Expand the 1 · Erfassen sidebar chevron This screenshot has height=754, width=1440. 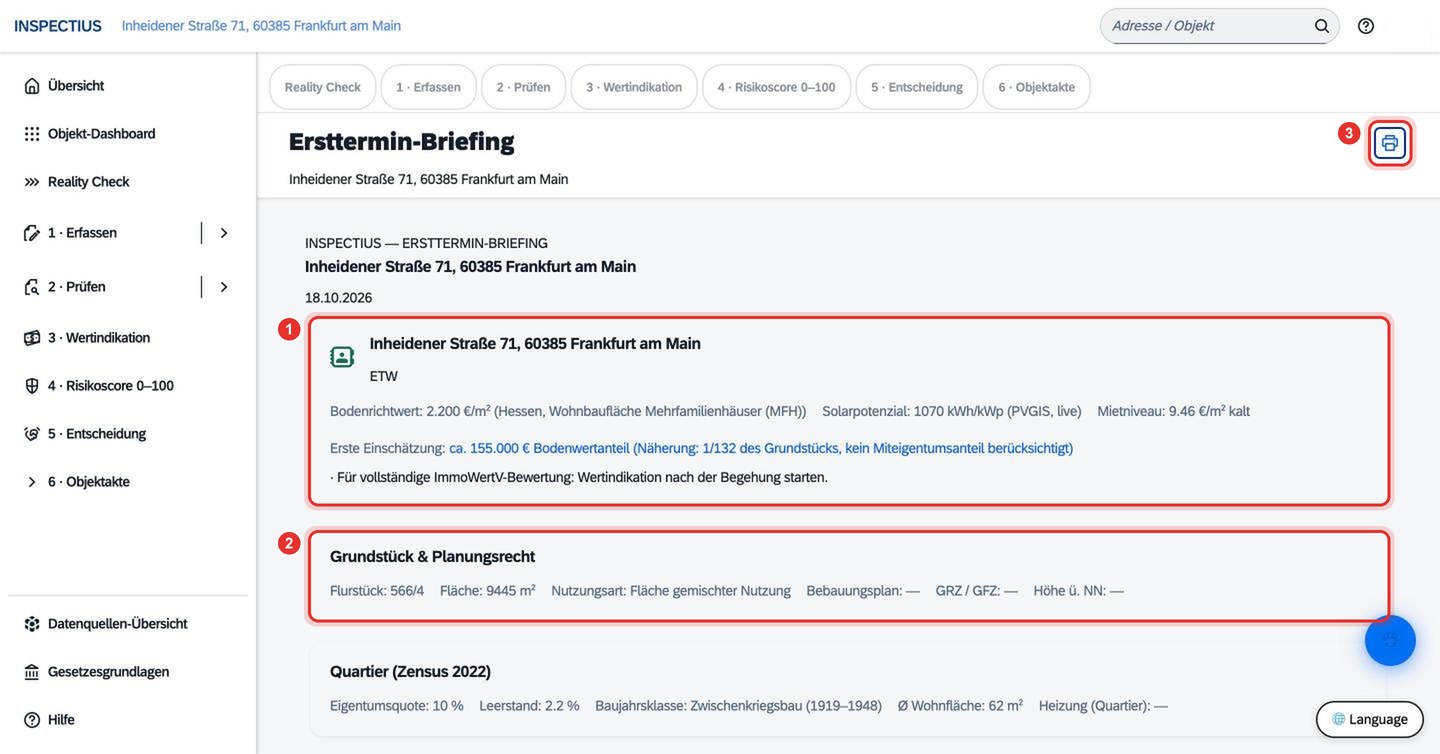pos(224,233)
